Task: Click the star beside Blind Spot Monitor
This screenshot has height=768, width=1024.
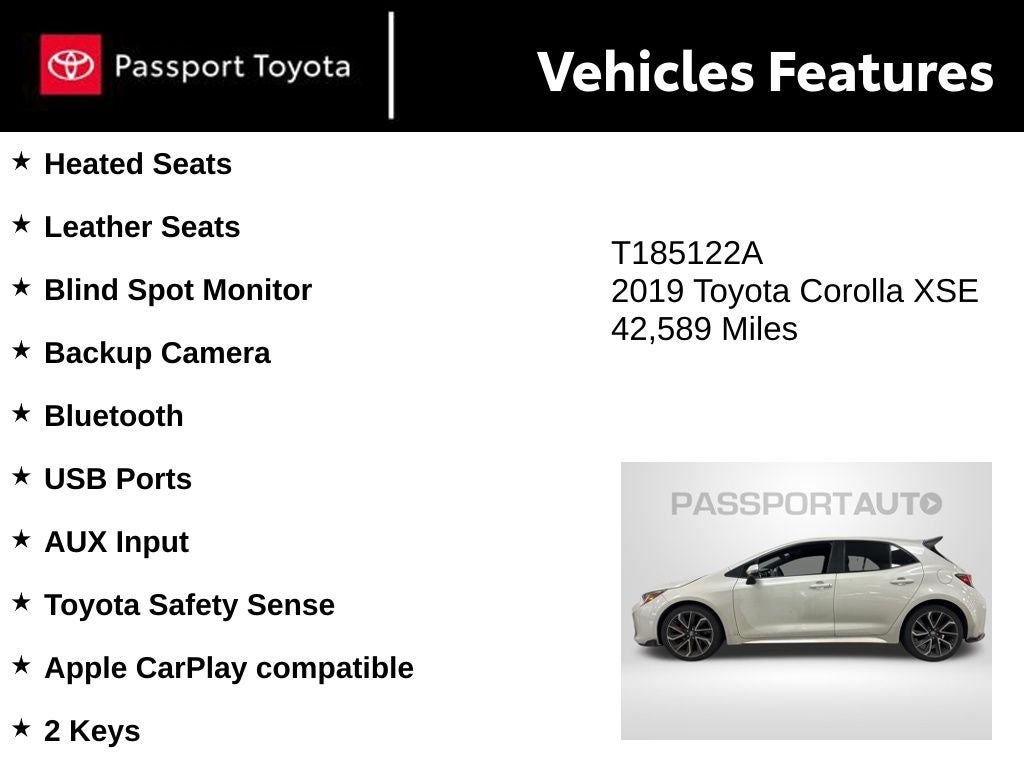Action: (21, 287)
